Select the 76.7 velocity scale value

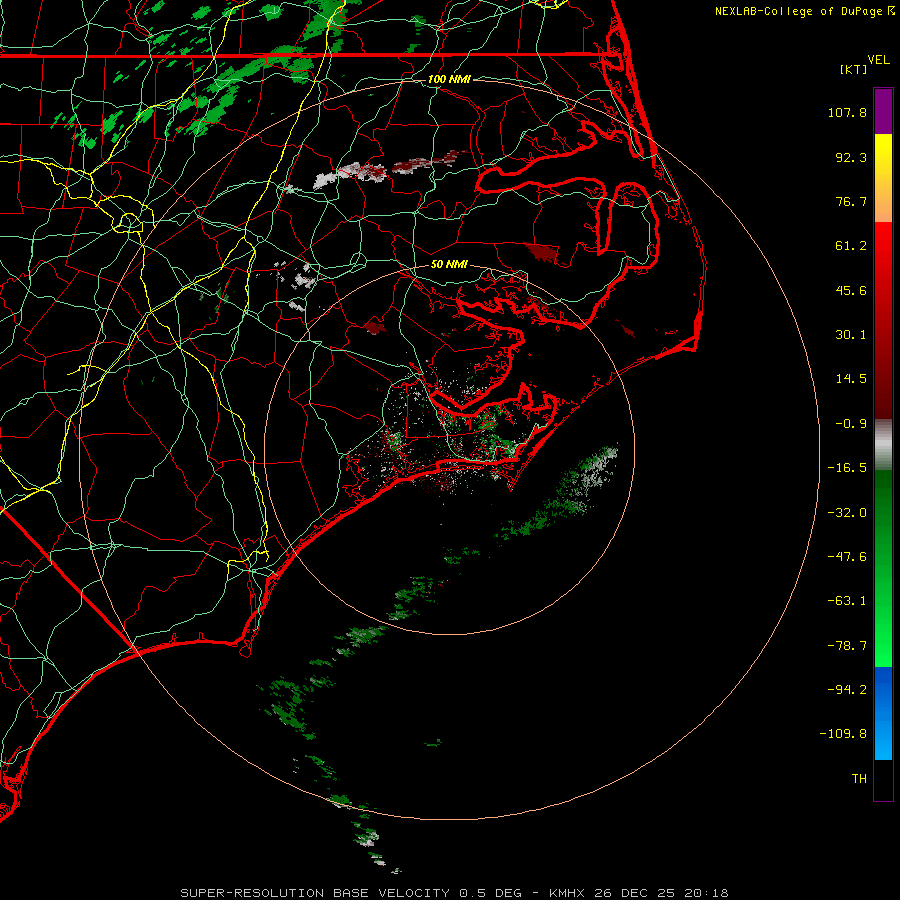click(x=851, y=201)
